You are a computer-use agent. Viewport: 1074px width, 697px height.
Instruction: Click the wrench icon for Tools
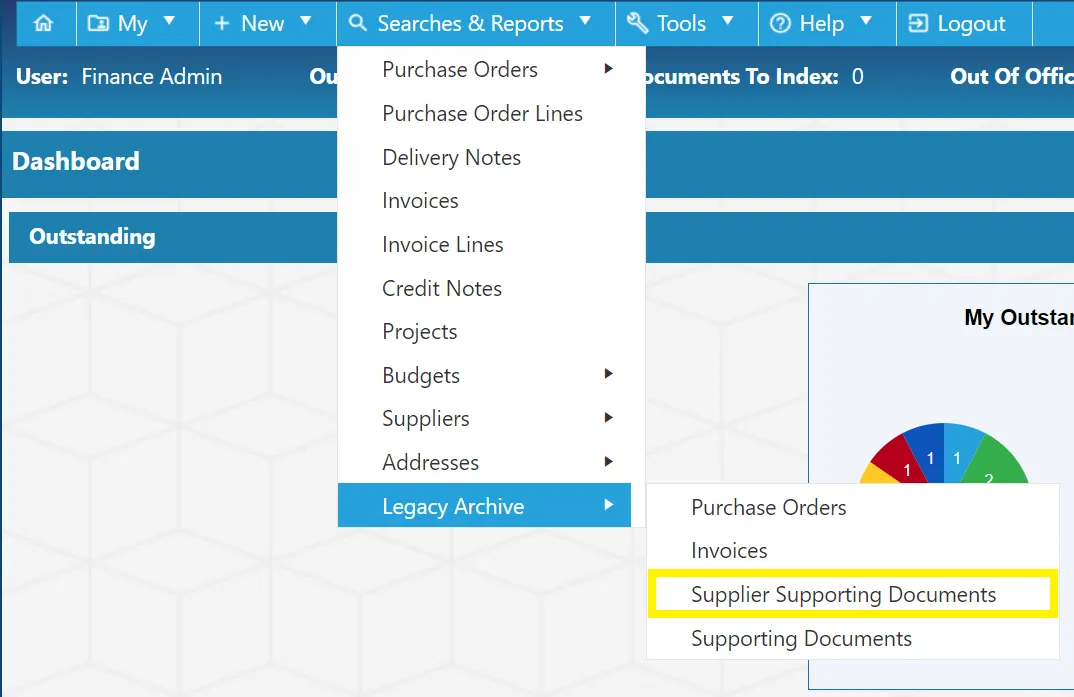pyautogui.click(x=637, y=23)
